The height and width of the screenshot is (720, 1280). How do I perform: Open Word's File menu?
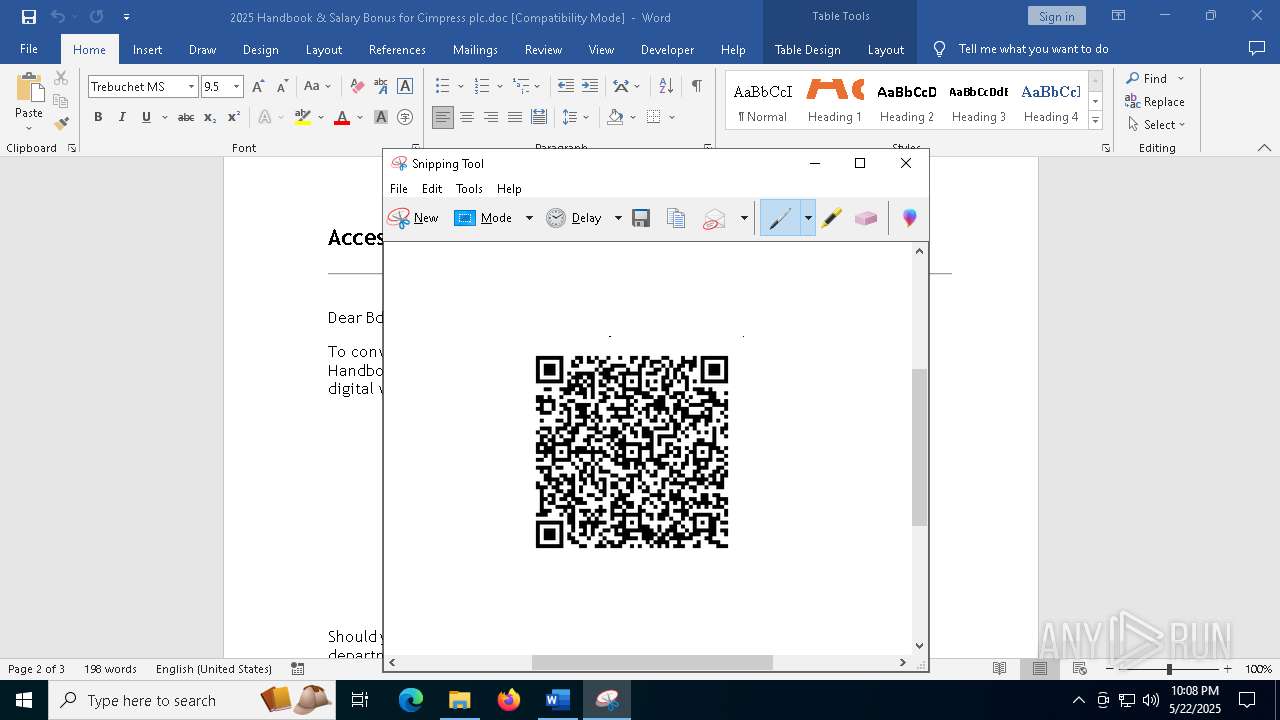[x=29, y=49]
